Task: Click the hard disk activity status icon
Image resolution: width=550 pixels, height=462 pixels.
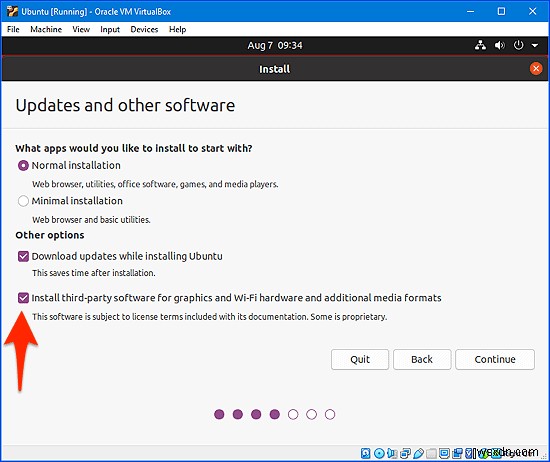Action: pos(365,453)
